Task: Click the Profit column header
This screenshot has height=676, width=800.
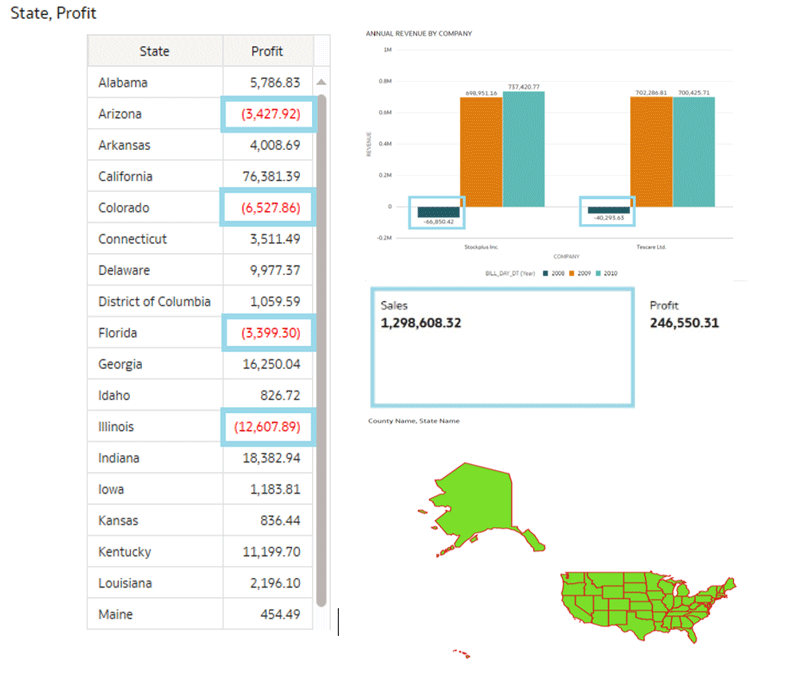Action: (267, 51)
